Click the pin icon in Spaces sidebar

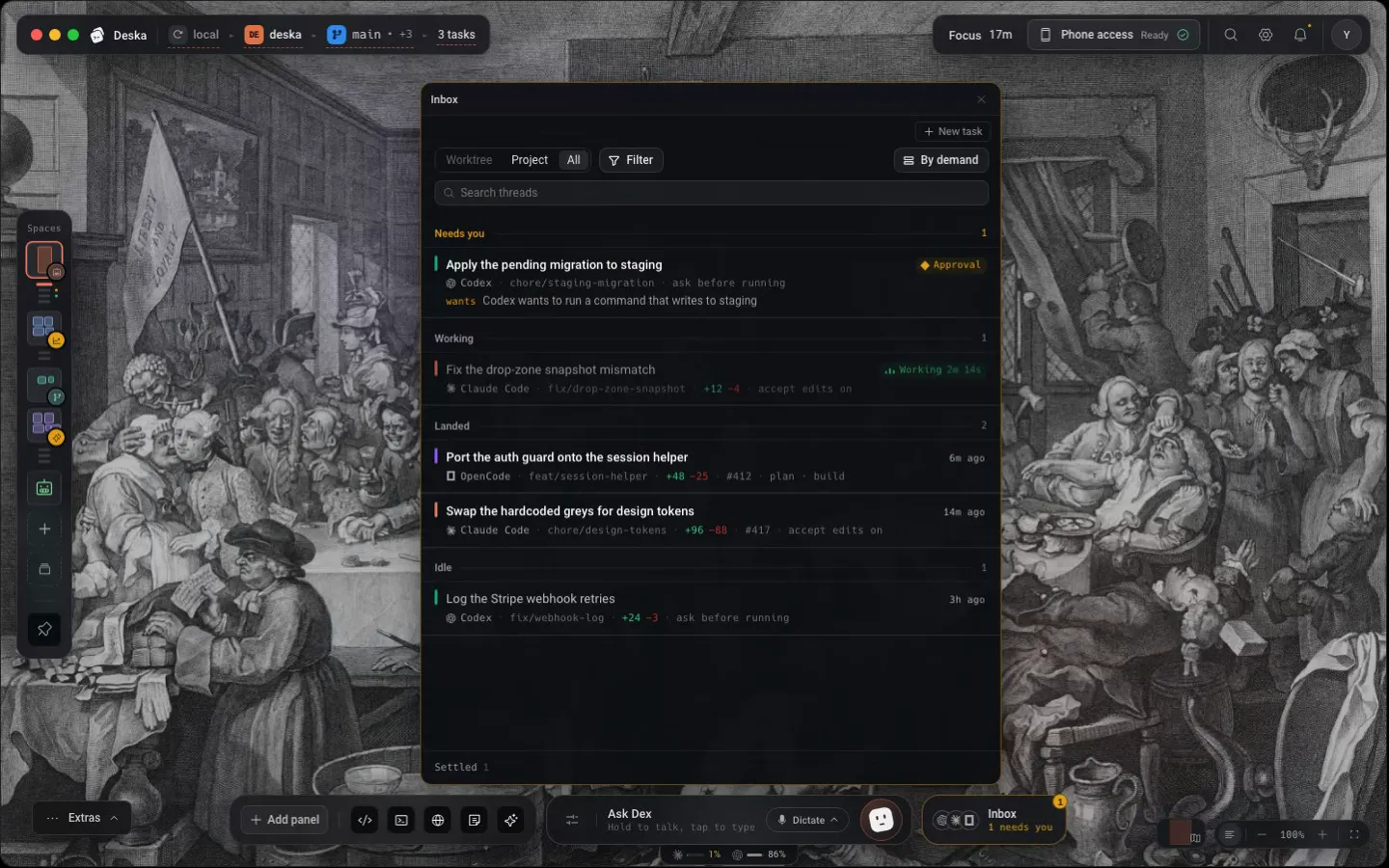pyautogui.click(x=44, y=630)
